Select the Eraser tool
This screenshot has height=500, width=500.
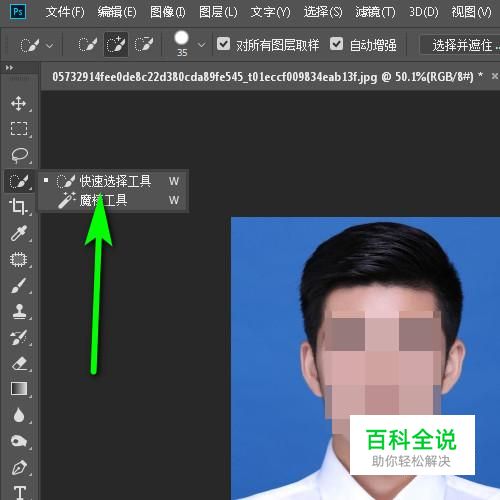[x=19, y=363]
